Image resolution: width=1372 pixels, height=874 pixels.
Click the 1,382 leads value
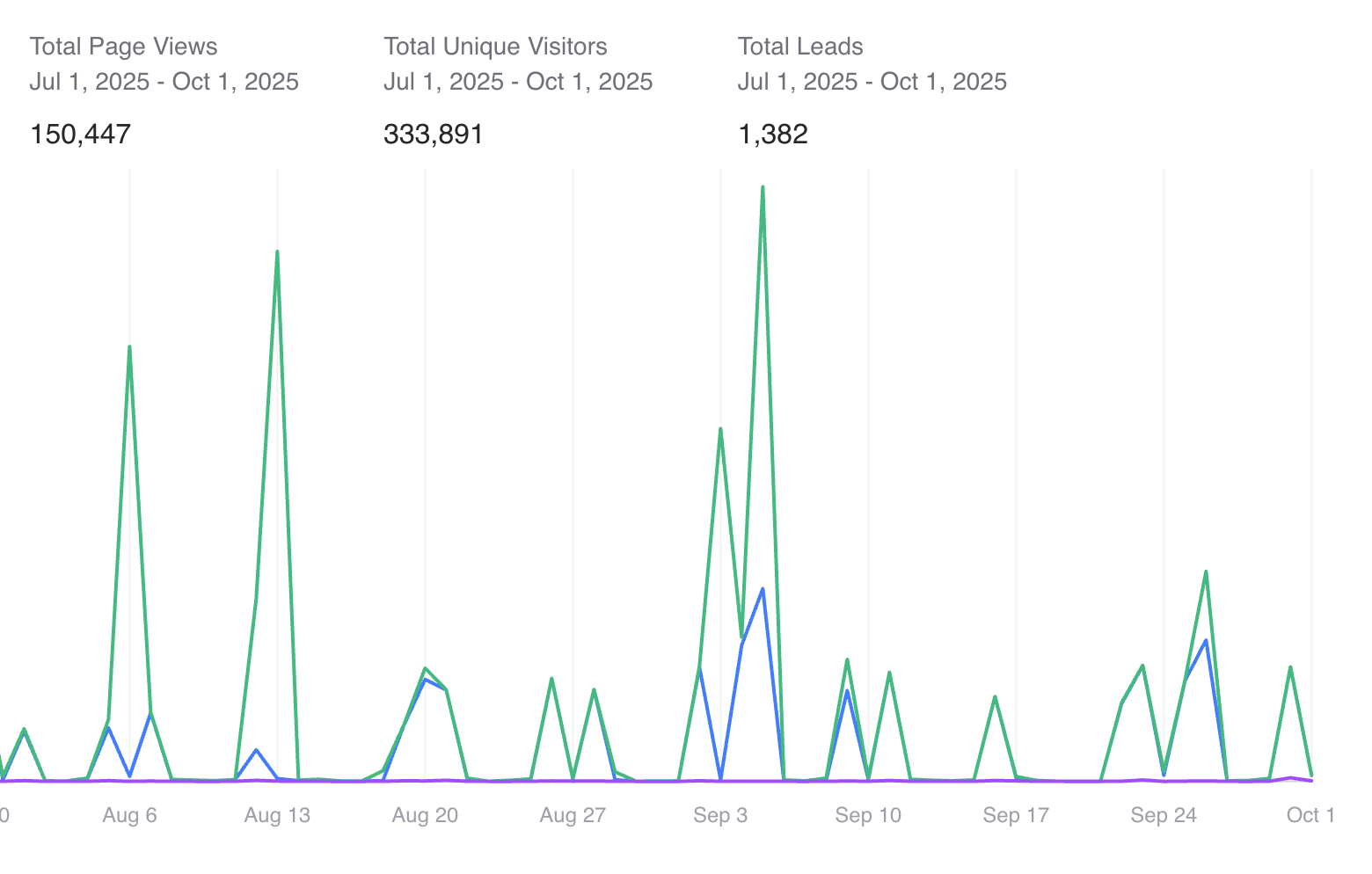click(774, 134)
